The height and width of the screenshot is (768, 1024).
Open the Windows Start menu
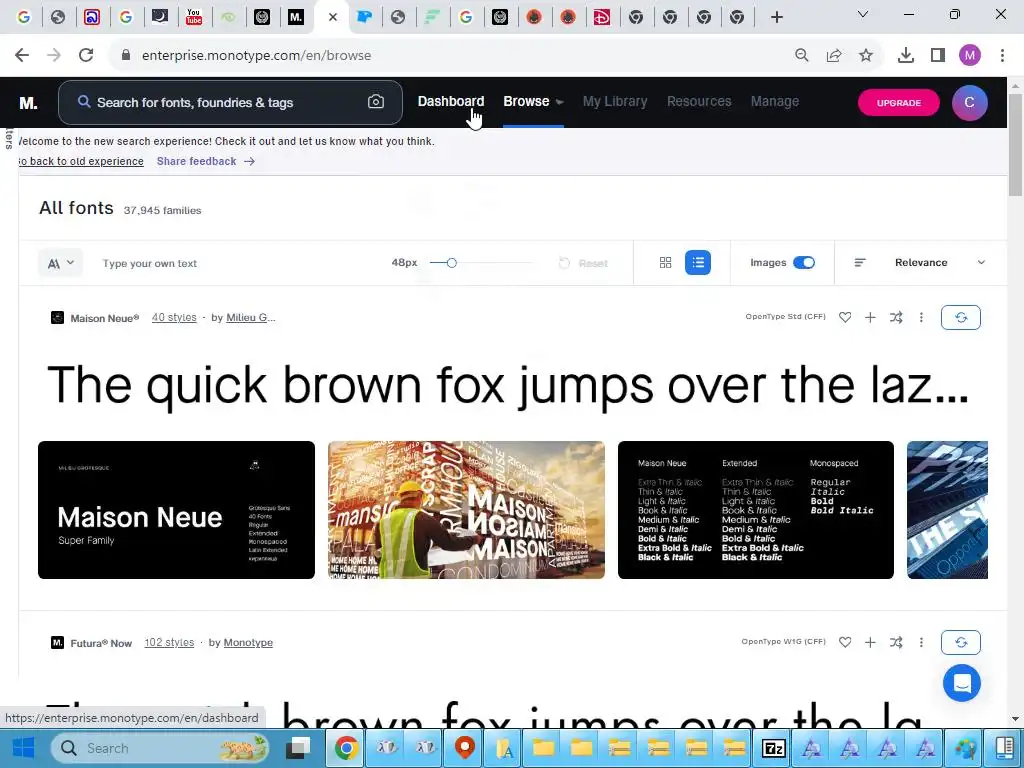(23, 748)
